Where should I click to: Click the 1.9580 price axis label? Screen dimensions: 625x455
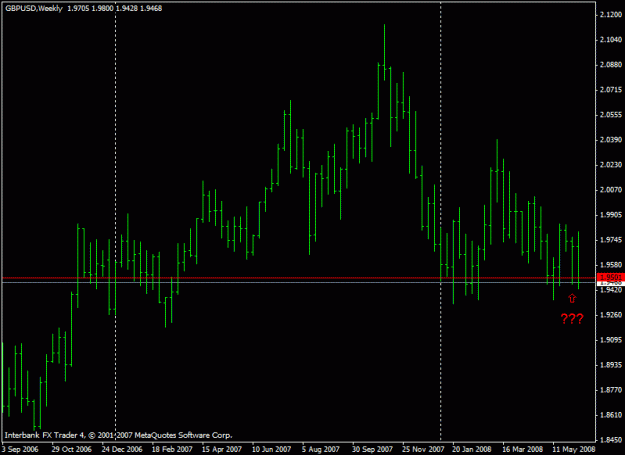point(611,265)
